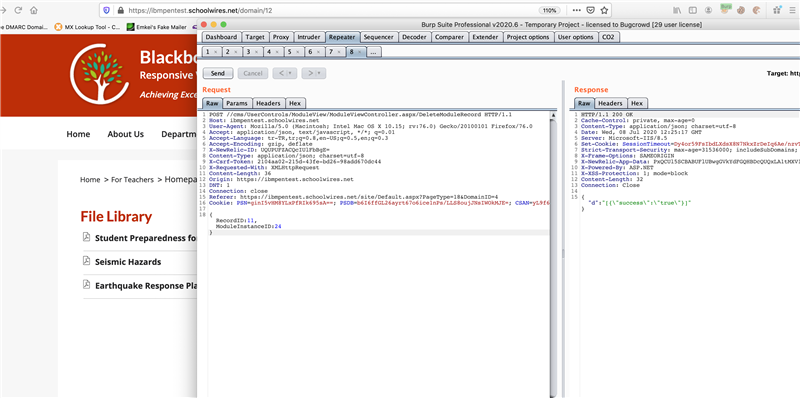The height and width of the screenshot is (398, 800).
Task: Close Repeater sub-tab 3
Action: tap(257, 52)
